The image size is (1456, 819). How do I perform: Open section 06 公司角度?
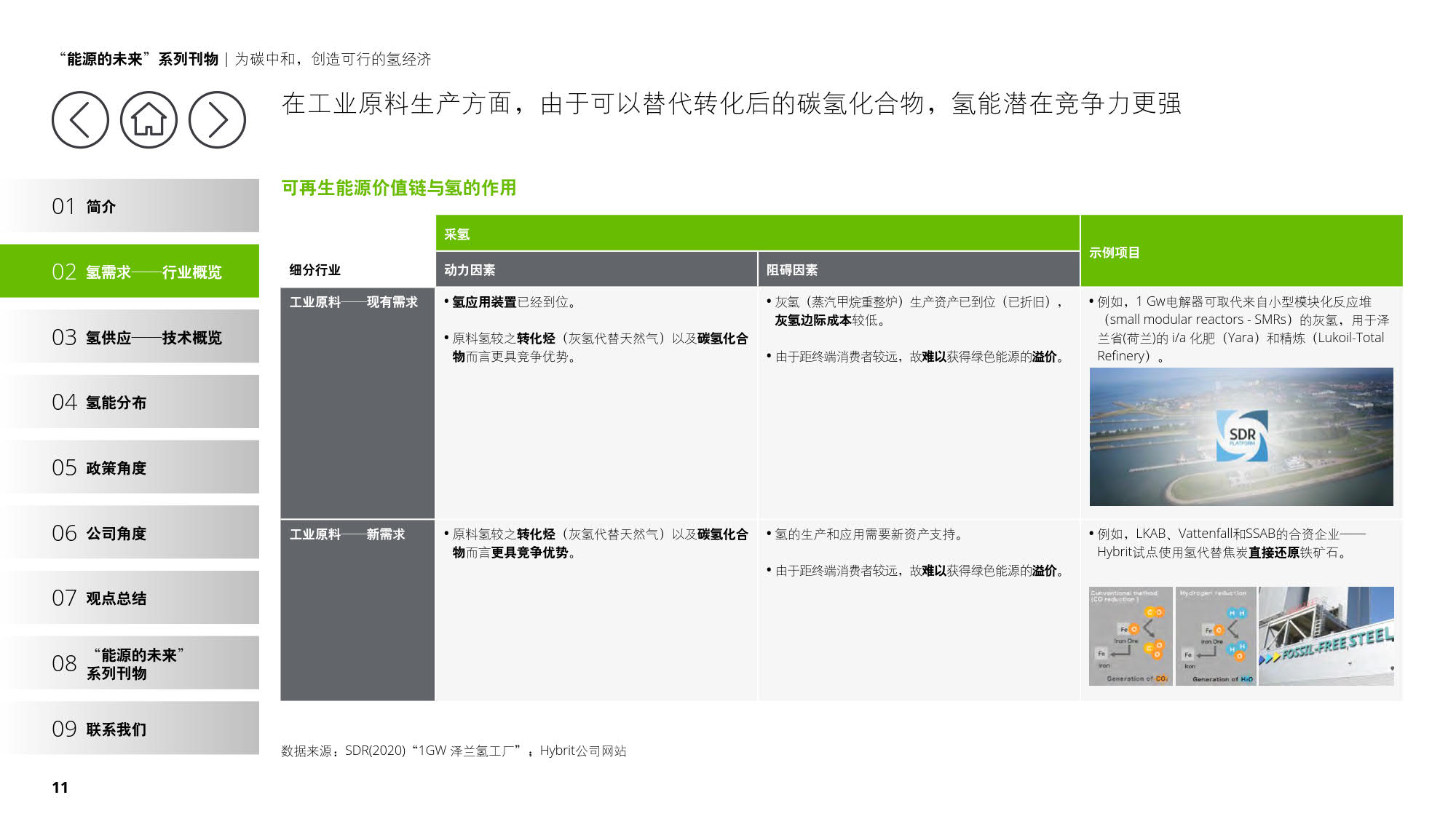(130, 532)
